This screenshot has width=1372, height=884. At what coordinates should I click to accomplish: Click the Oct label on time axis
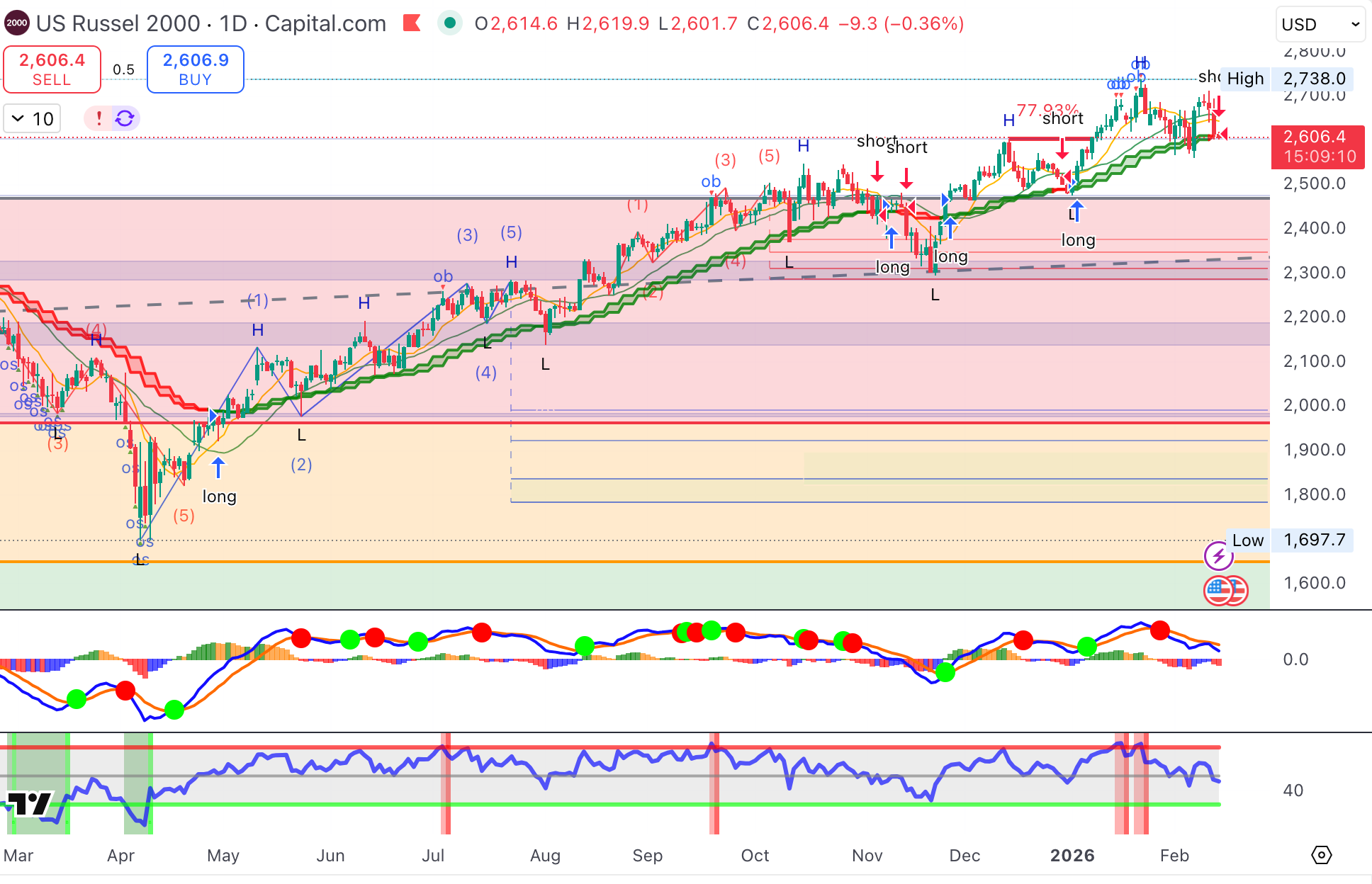(755, 855)
